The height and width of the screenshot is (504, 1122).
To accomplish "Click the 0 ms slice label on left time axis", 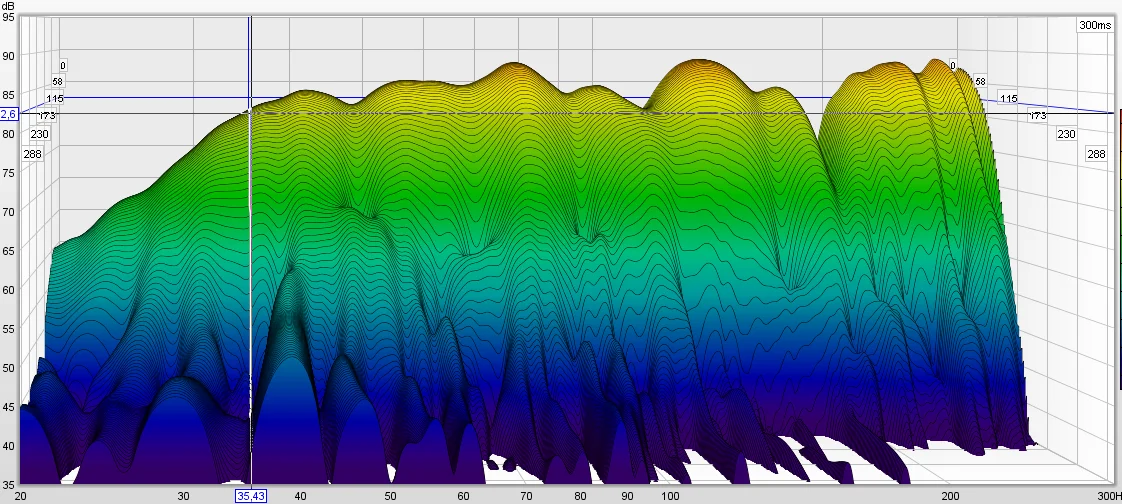I will (x=63, y=66).
